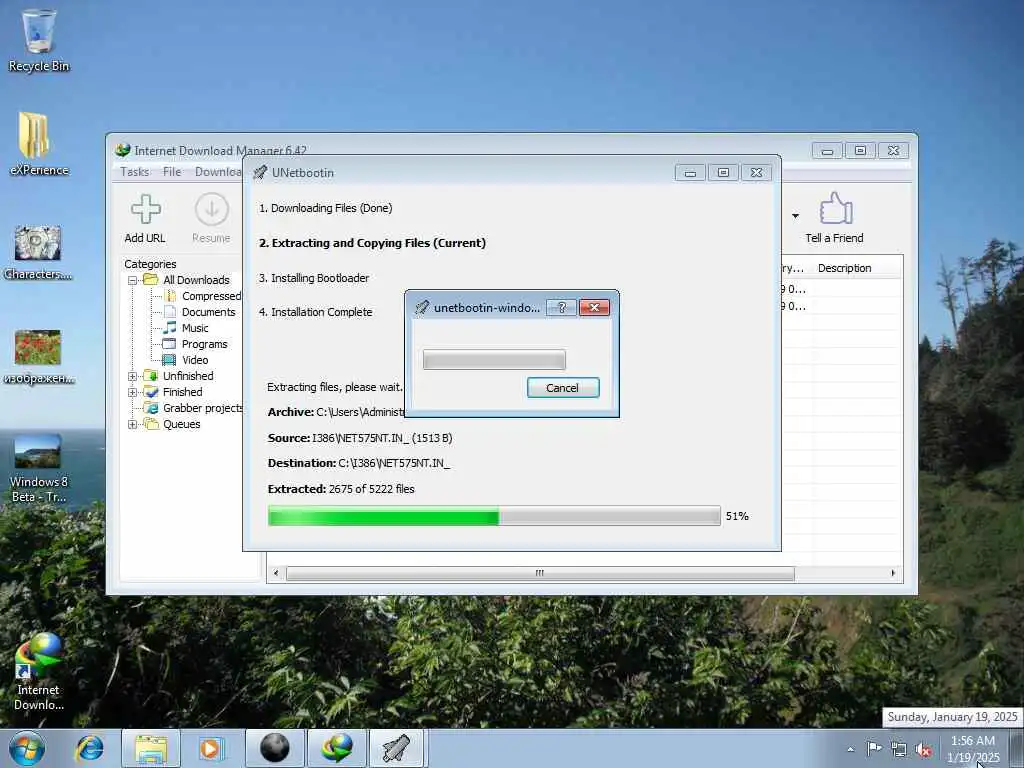Click the horizontal scrollbar thumb in the download list

(x=540, y=573)
